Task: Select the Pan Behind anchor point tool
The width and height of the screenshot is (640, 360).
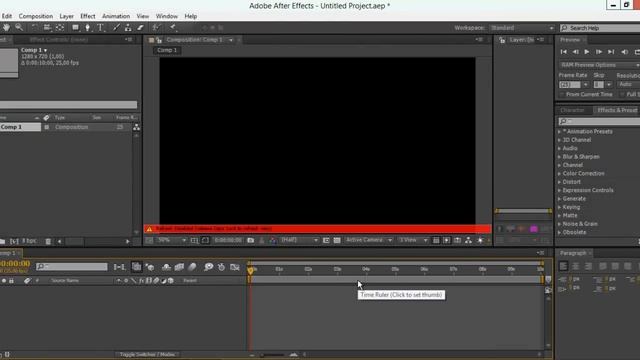Action: tap(60, 27)
